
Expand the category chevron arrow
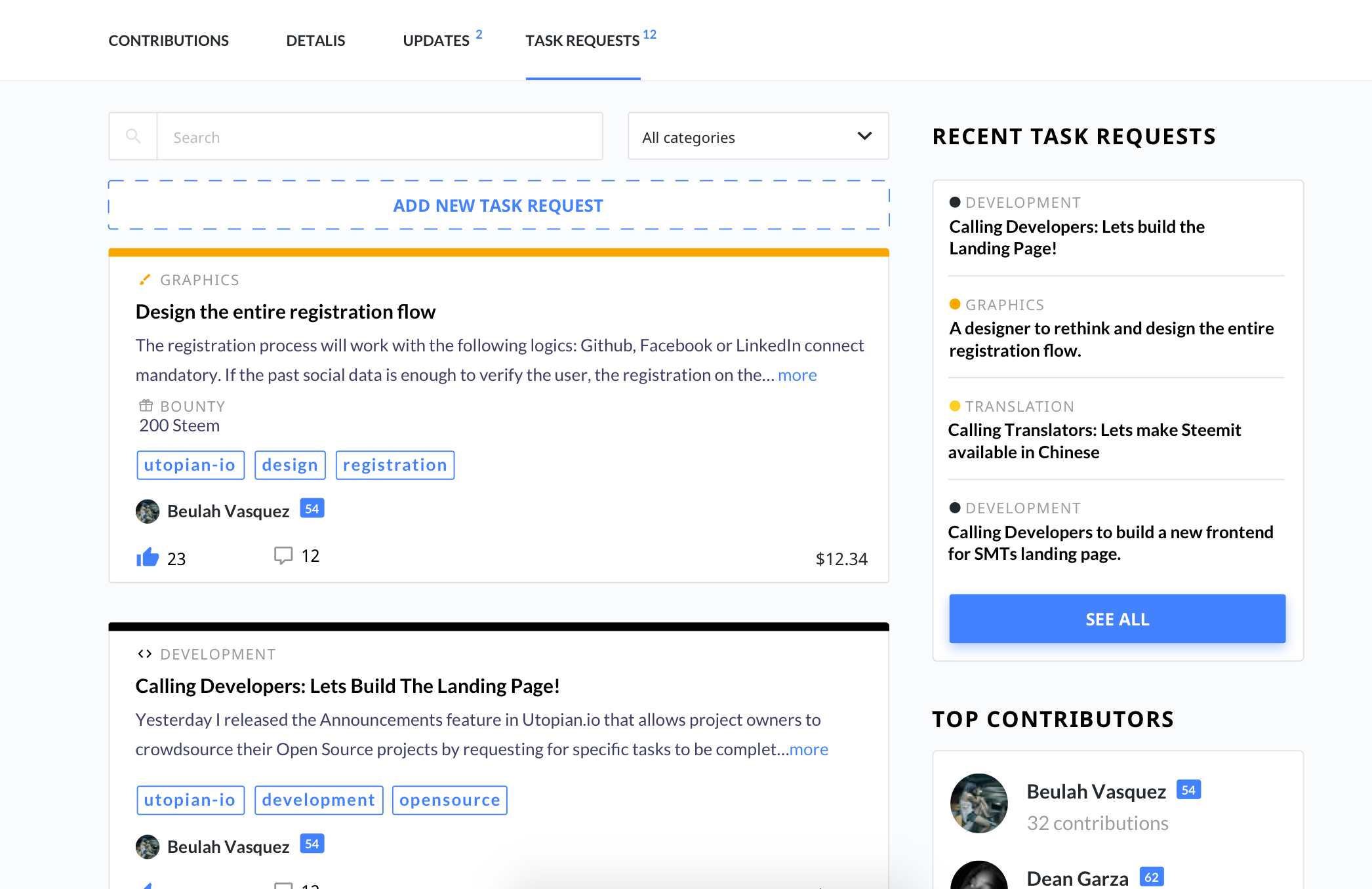coord(864,136)
